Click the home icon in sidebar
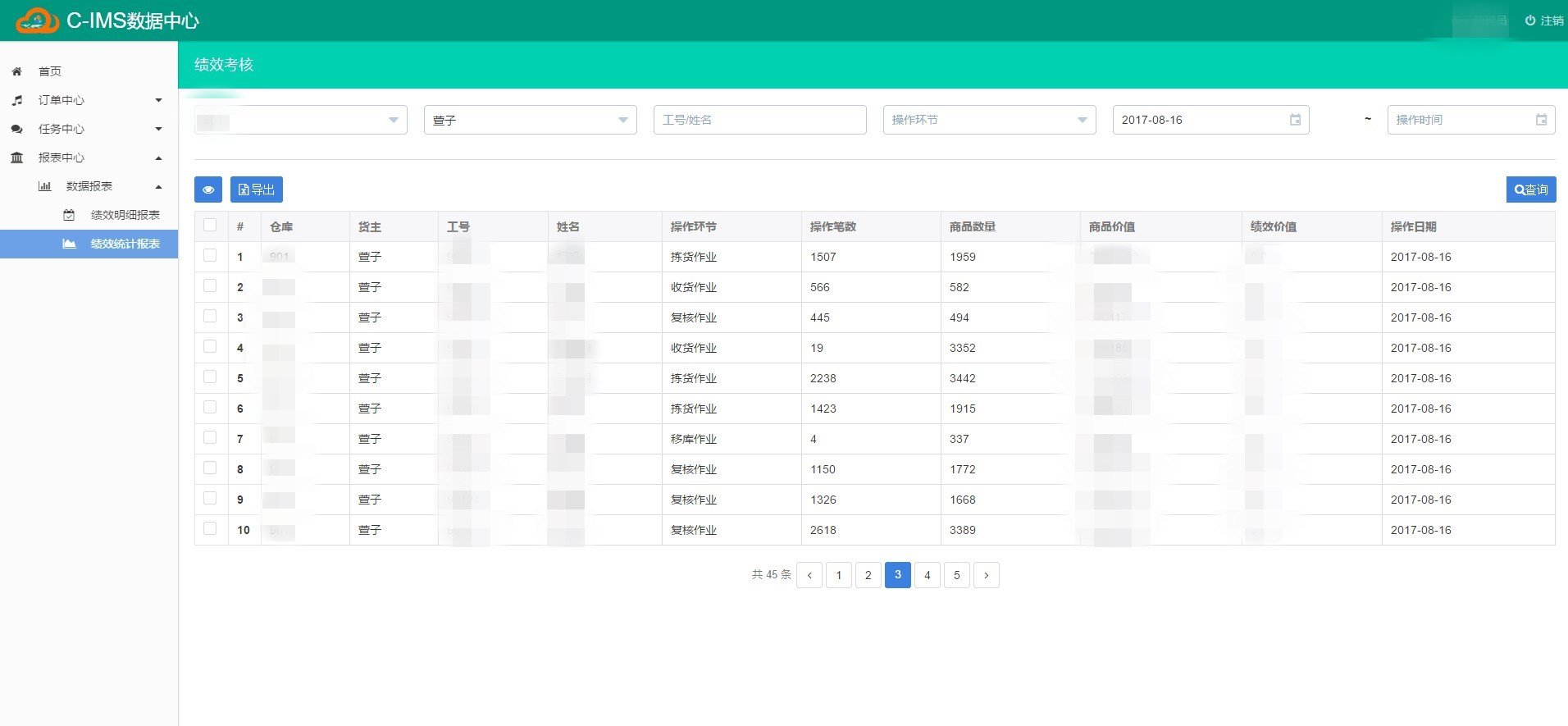The image size is (1568, 726). tap(16, 71)
